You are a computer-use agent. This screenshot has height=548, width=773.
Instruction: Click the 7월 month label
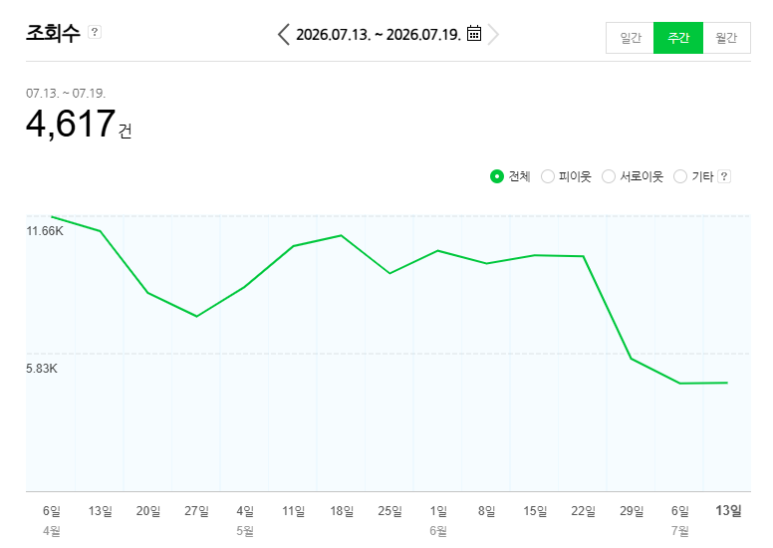click(x=680, y=531)
